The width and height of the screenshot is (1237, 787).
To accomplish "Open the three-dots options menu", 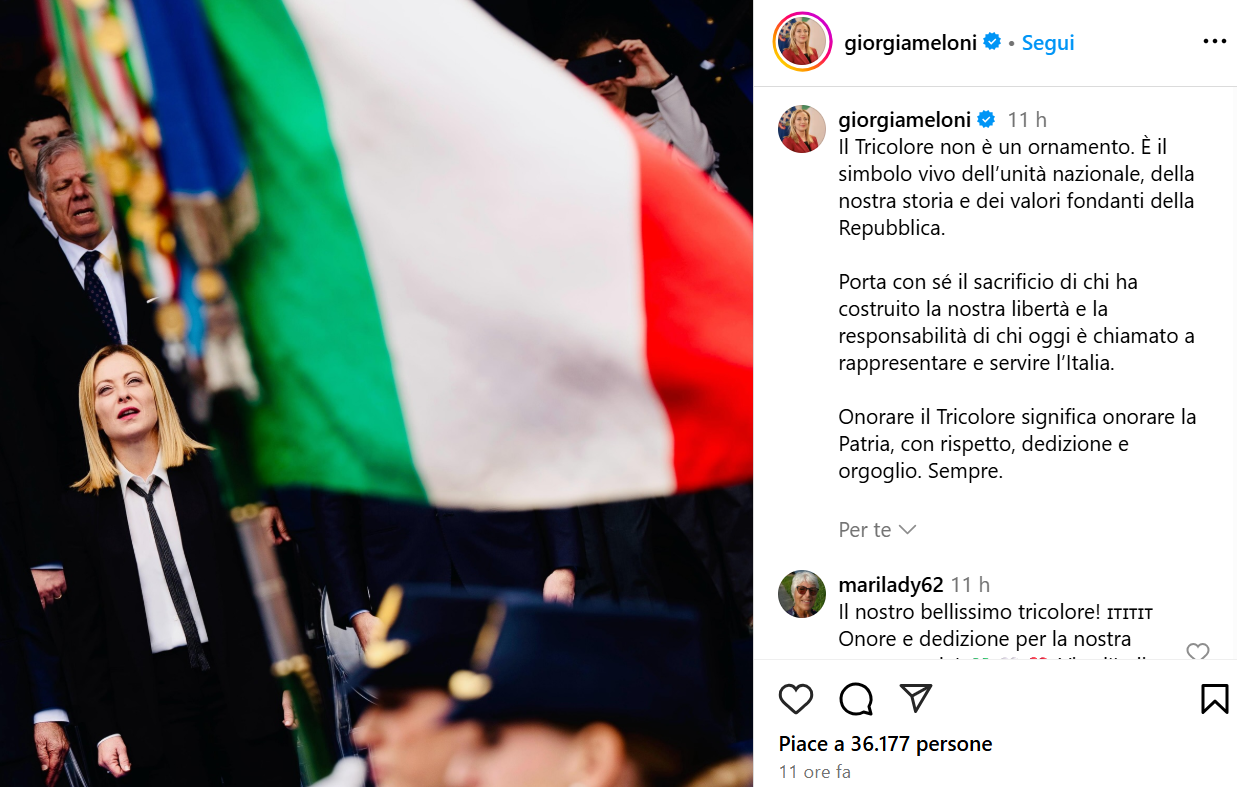I will click(1214, 42).
